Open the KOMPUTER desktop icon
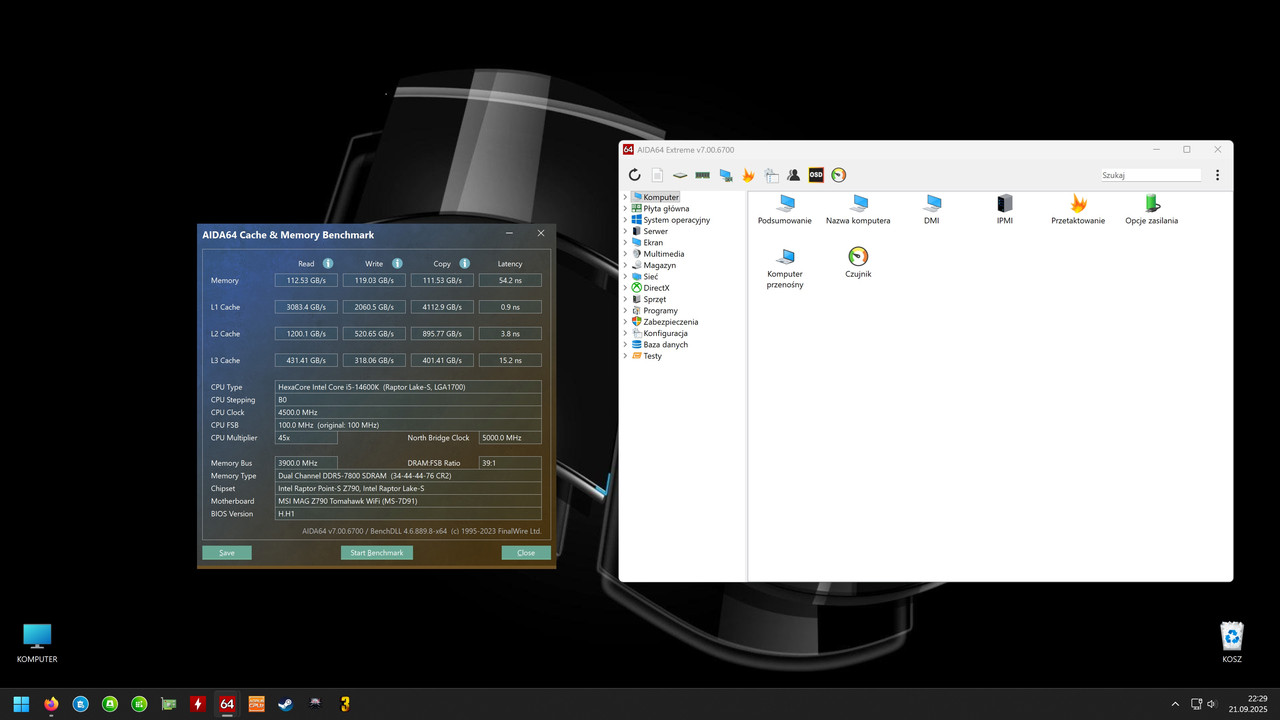Screen dimensions: 1280x720 [37, 643]
